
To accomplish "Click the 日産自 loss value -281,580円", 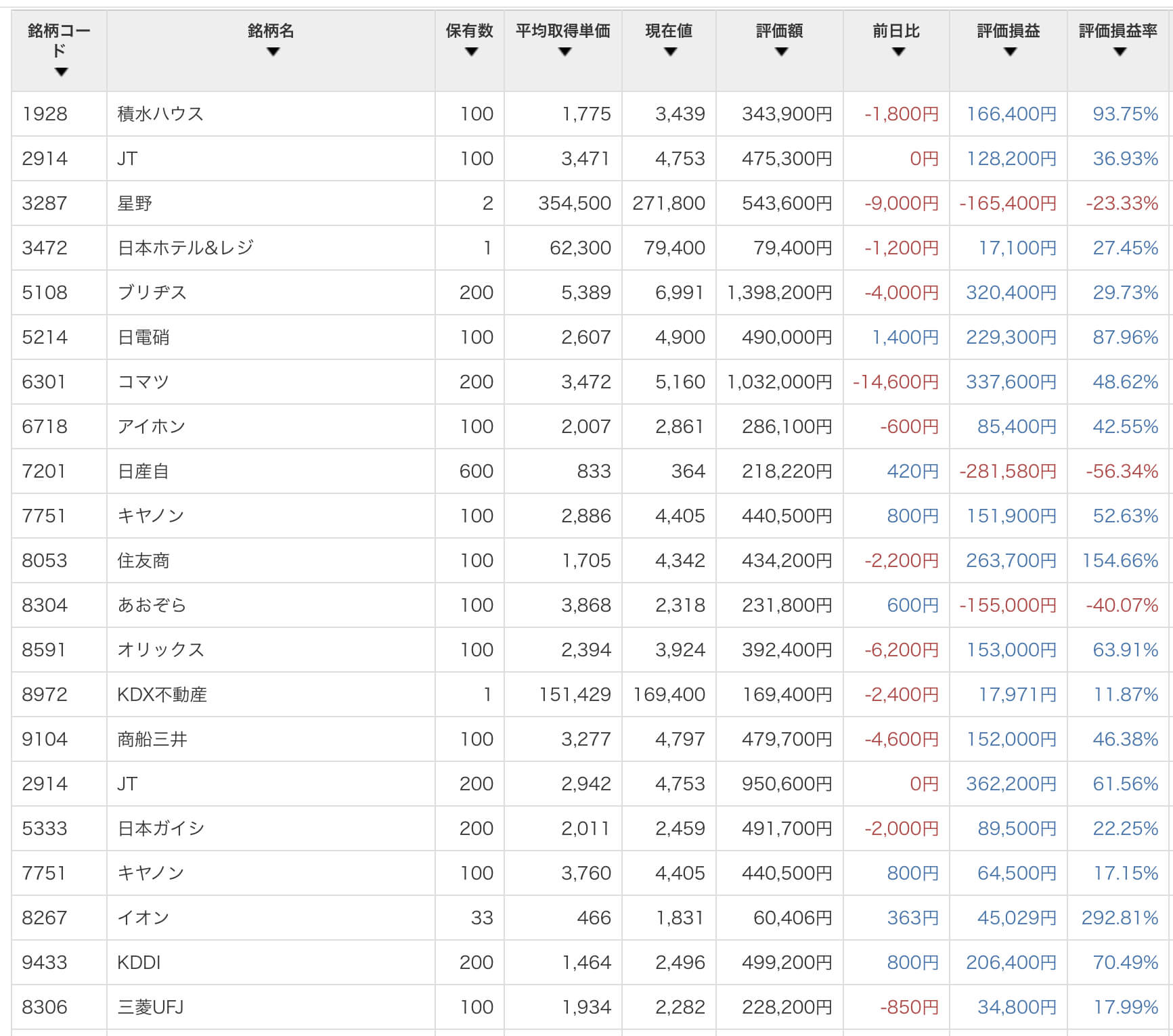I will click(1007, 471).
